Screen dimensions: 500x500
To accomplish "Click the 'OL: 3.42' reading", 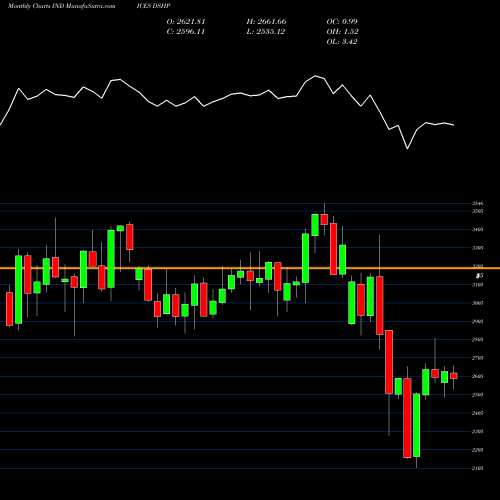I will tap(342, 42).
